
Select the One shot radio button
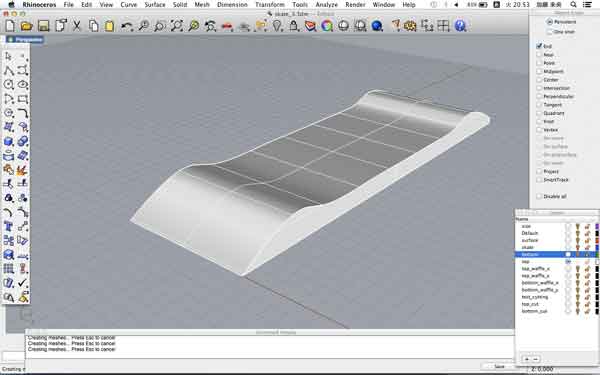(x=550, y=32)
